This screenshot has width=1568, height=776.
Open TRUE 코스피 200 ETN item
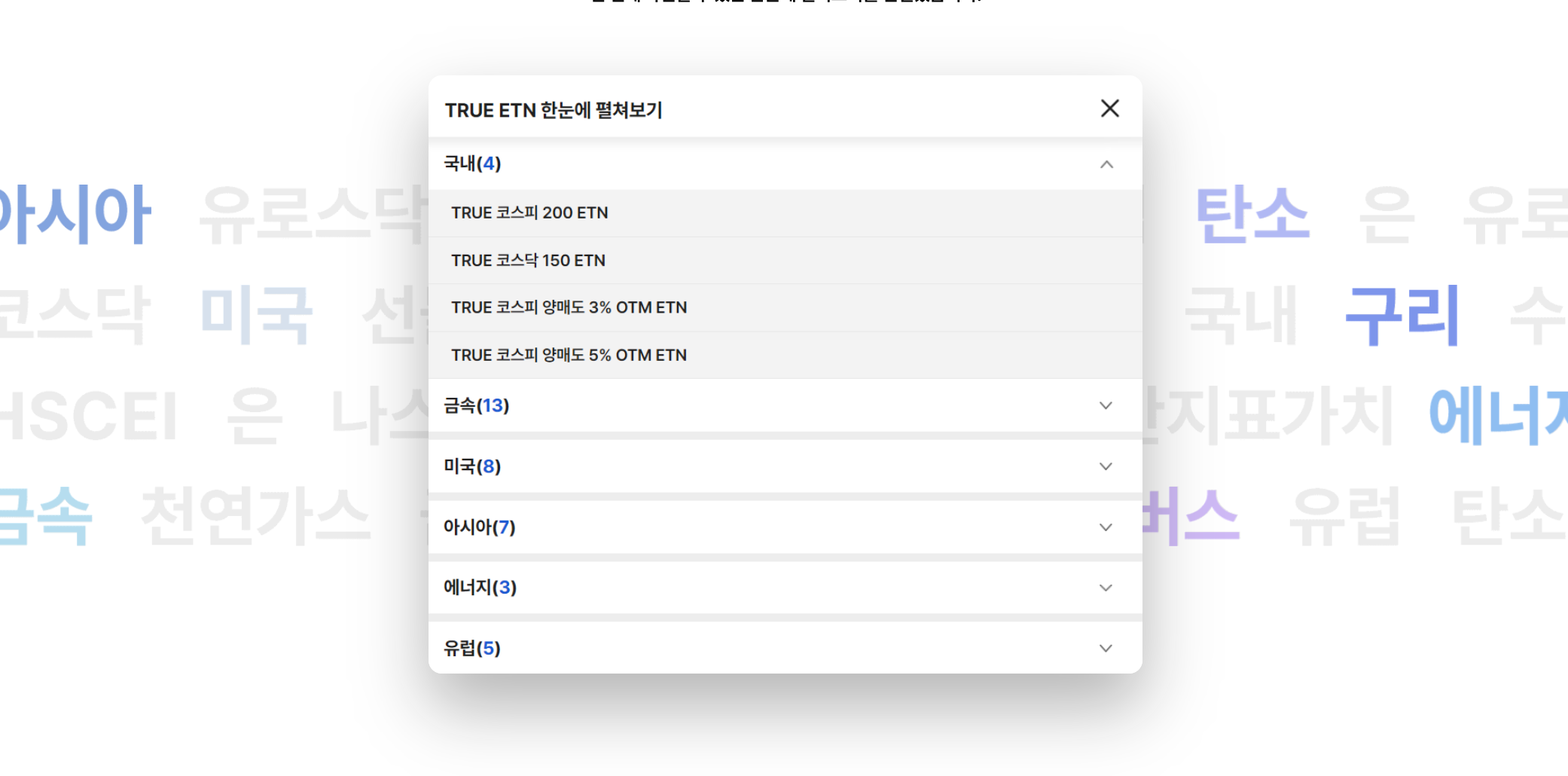pyautogui.click(x=529, y=213)
